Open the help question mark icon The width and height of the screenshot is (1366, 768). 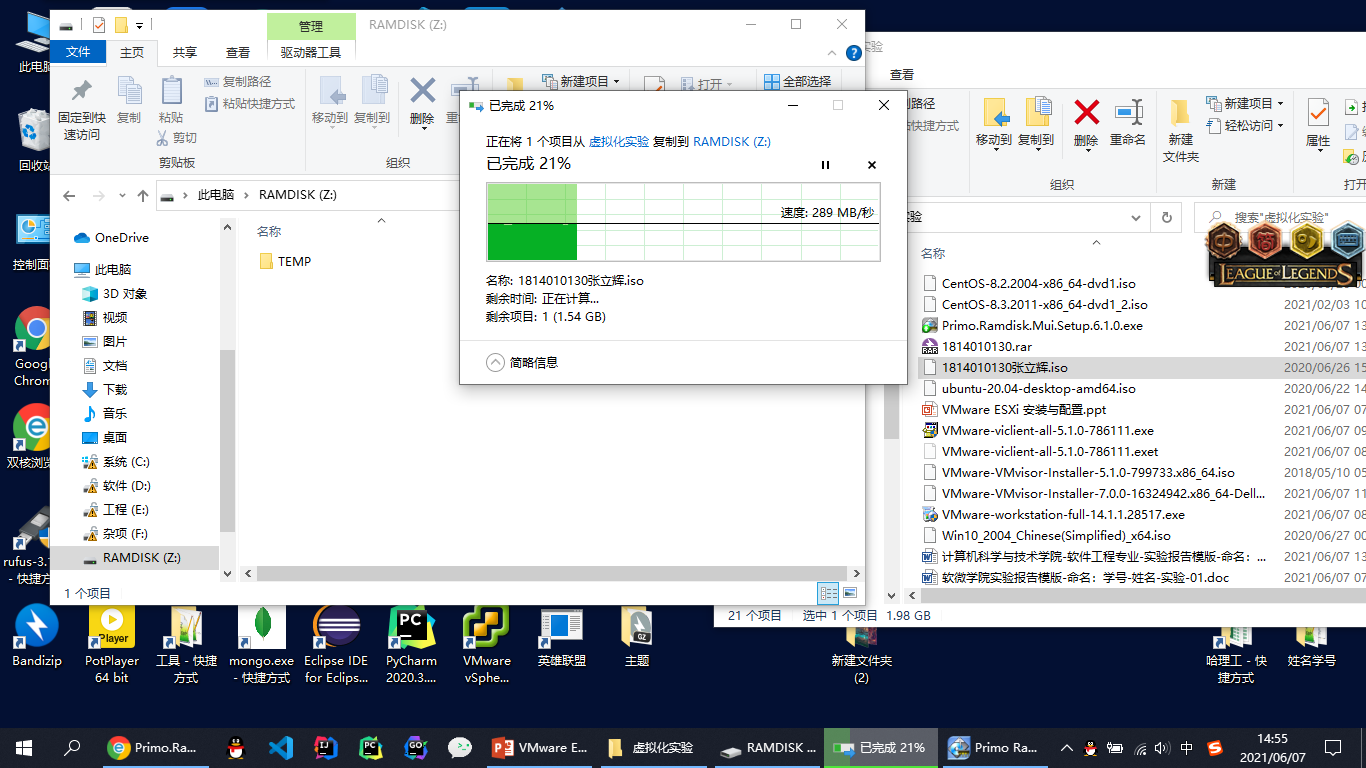pyautogui.click(x=854, y=53)
